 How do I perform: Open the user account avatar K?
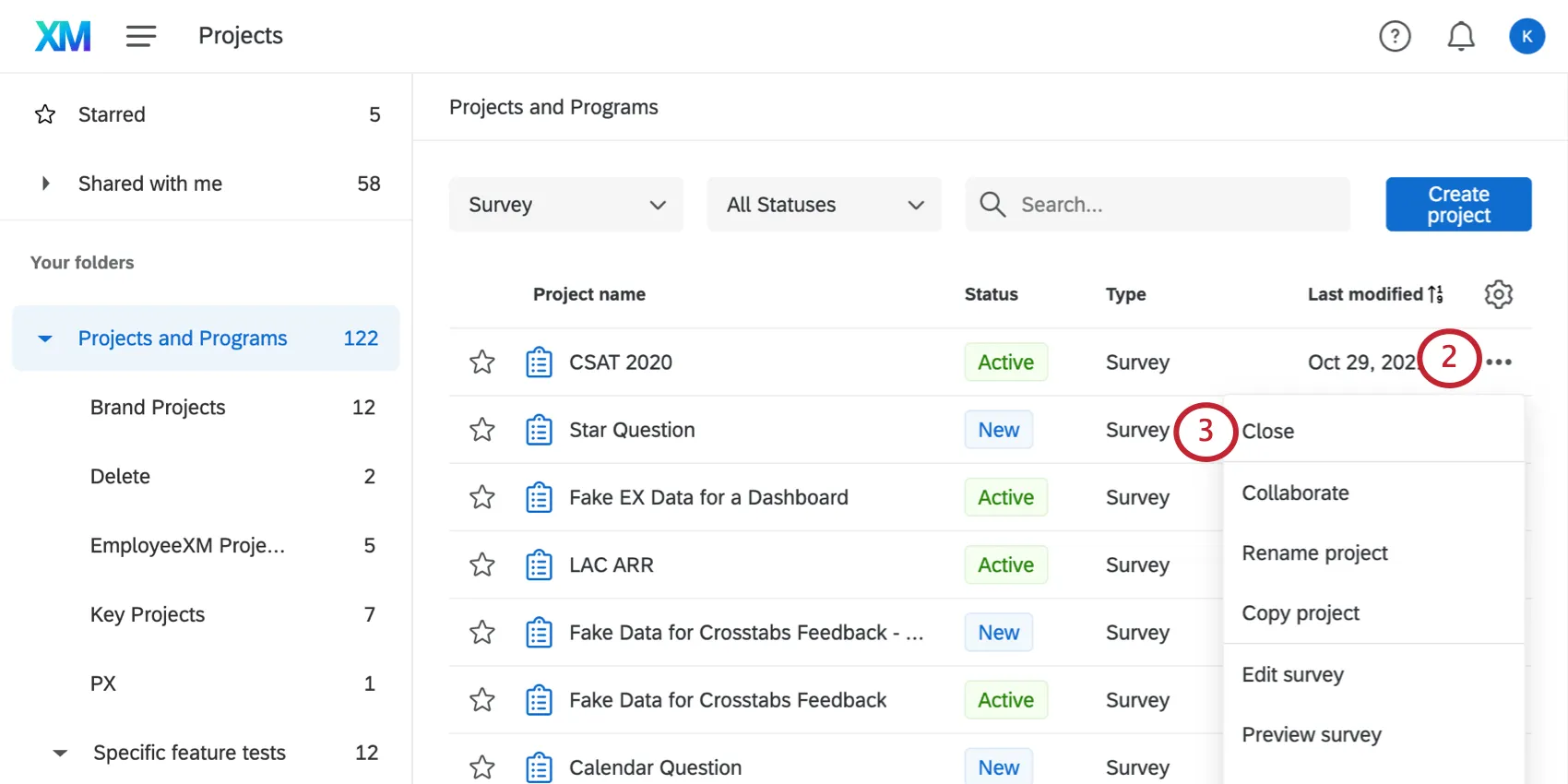1526,36
